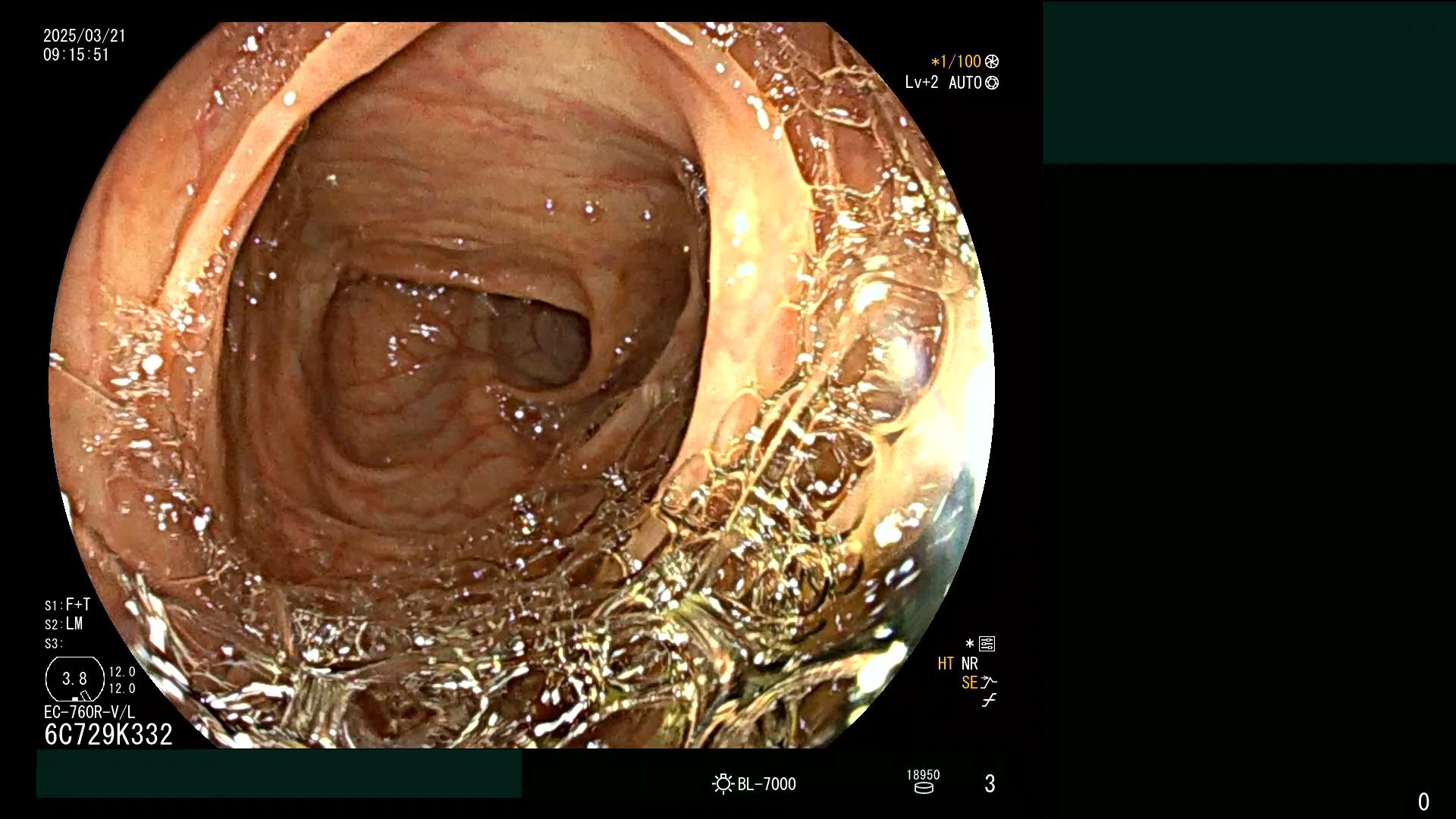Click the asterisk beside the settings icon

click(970, 643)
